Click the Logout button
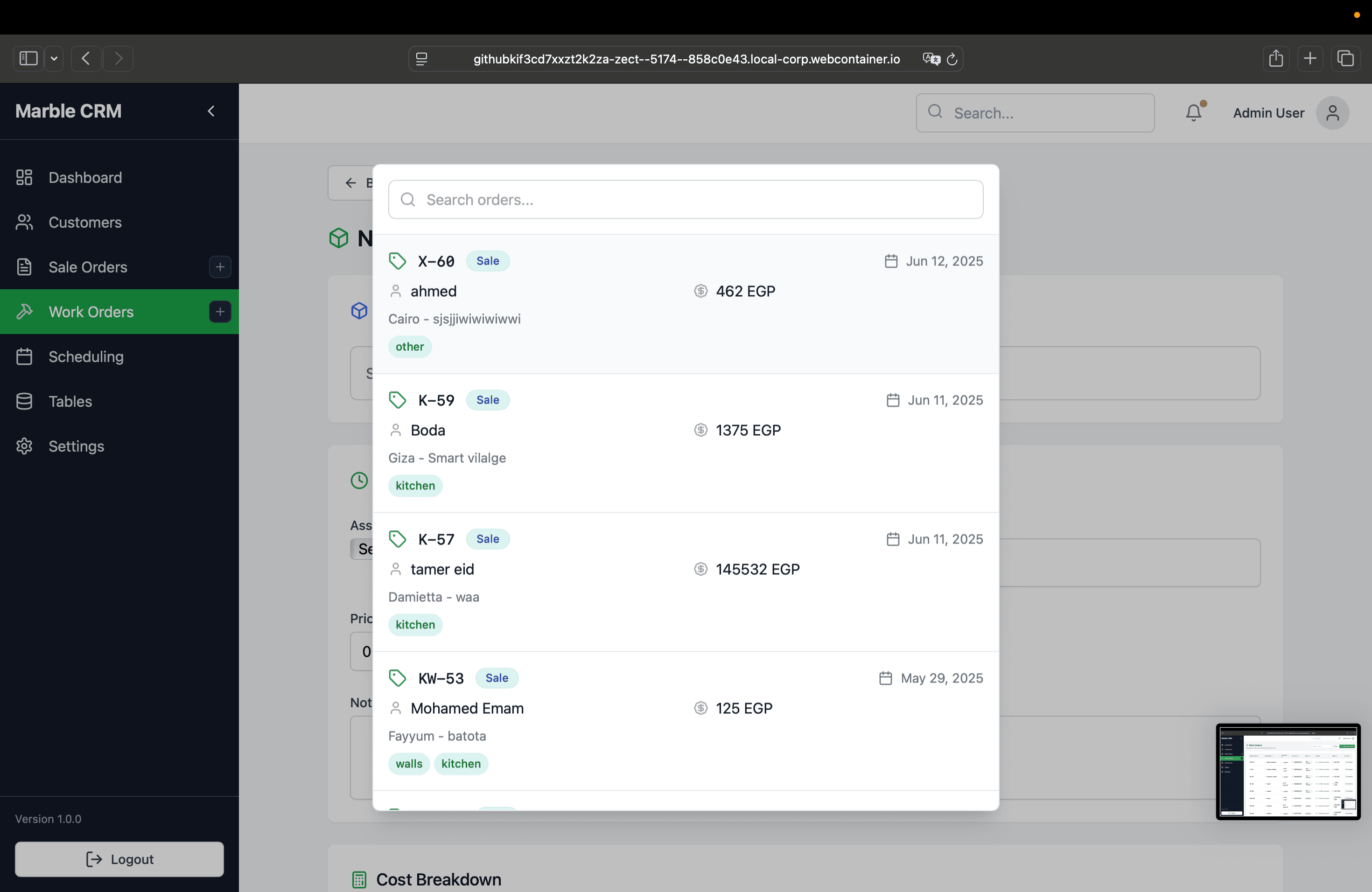 point(119,859)
